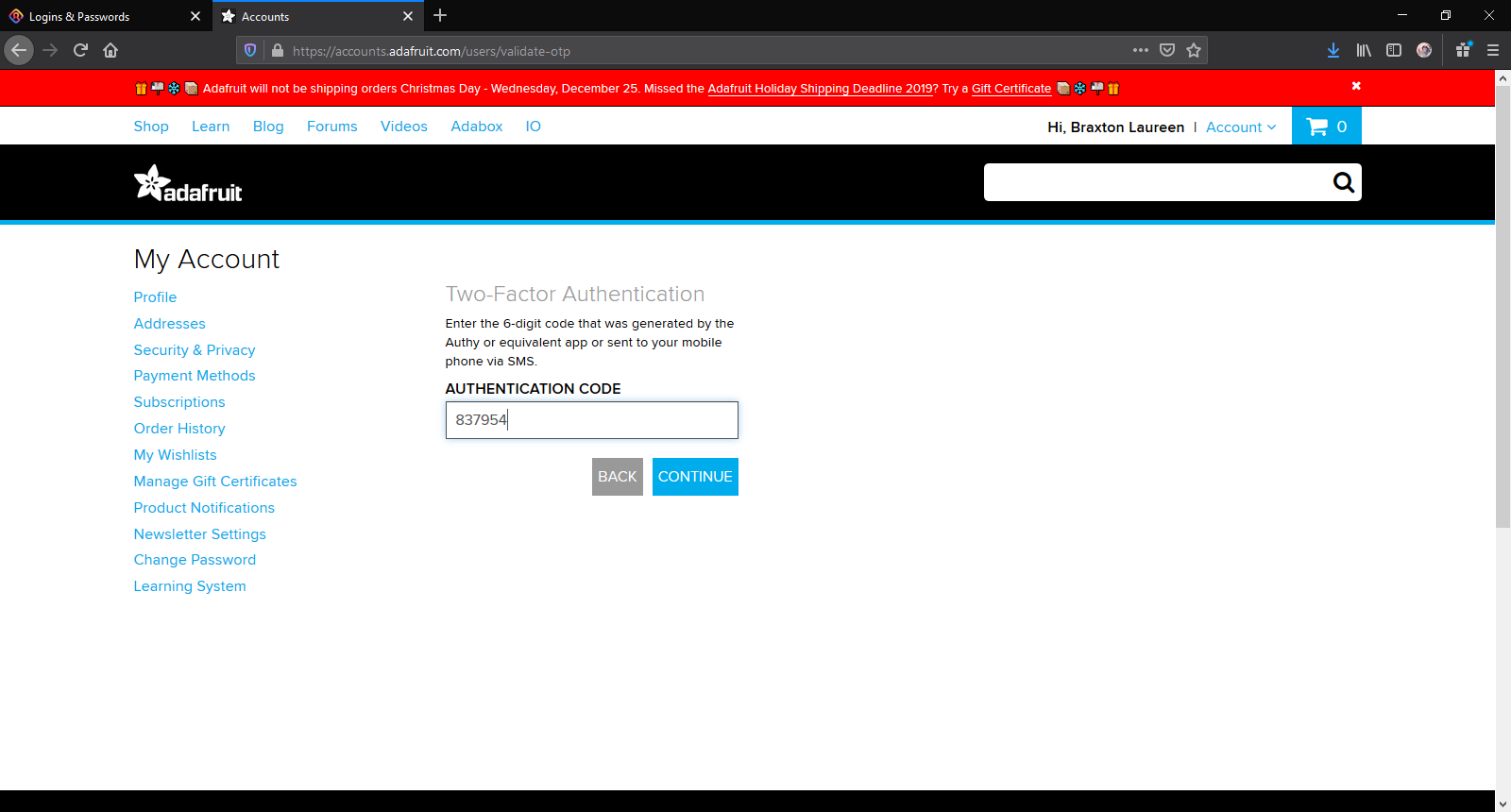1511x812 pixels.
Task: Close the Accounts tab
Action: pyautogui.click(x=408, y=16)
